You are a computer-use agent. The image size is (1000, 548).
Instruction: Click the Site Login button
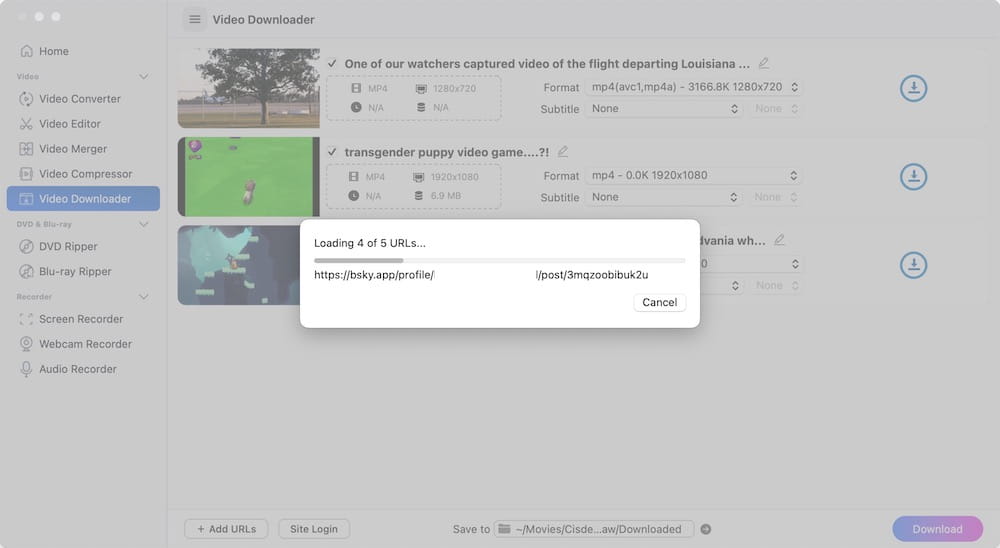coord(314,529)
